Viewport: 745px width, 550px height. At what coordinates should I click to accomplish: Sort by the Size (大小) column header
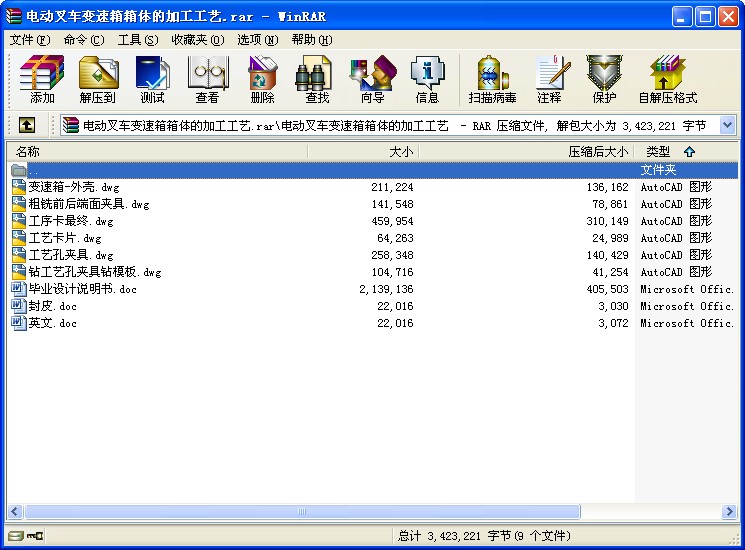pos(363,152)
